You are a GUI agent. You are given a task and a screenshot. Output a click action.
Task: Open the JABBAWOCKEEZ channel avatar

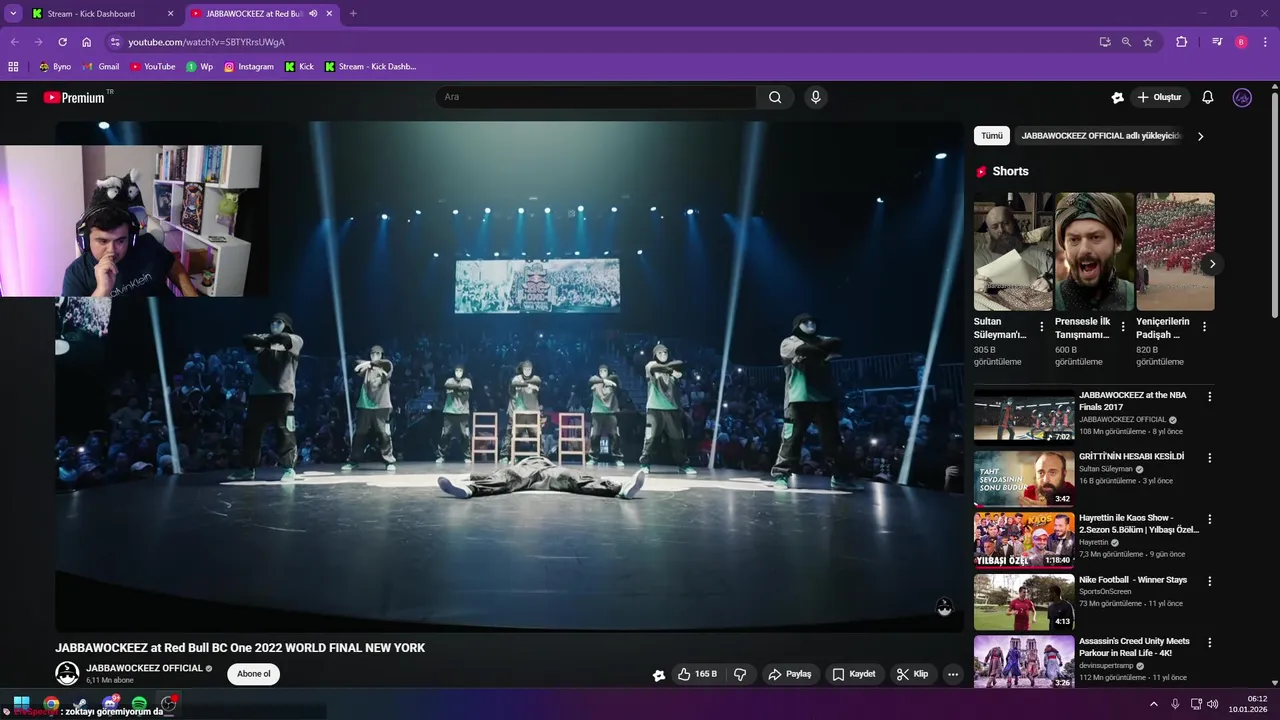67,673
